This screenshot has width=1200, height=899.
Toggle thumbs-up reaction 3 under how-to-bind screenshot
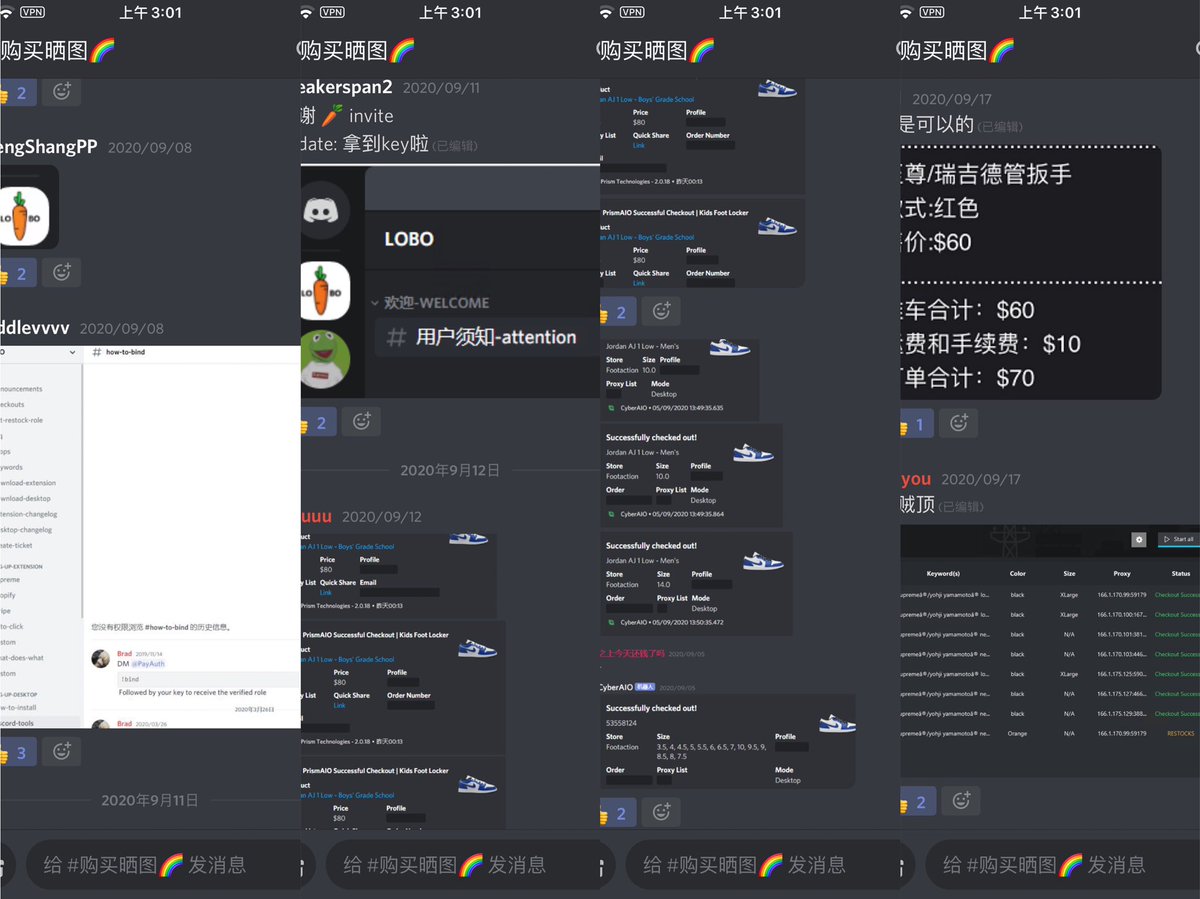(18, 752)
